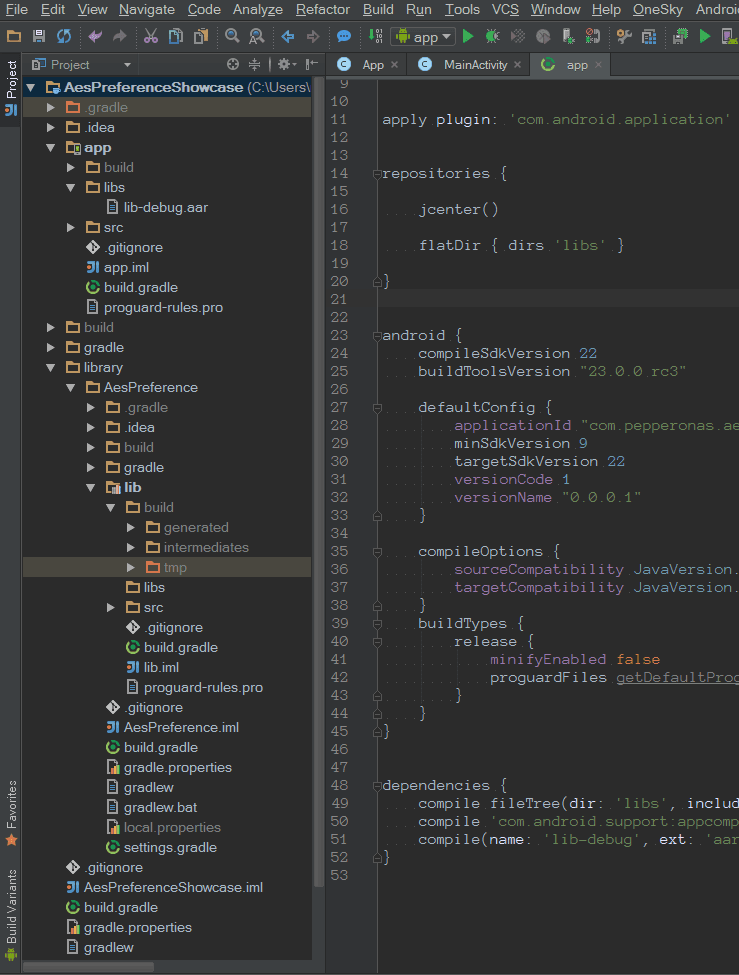This screenshot has height=975, width=739.
Task: Open the File menu
Action: (x=17, y=9)
